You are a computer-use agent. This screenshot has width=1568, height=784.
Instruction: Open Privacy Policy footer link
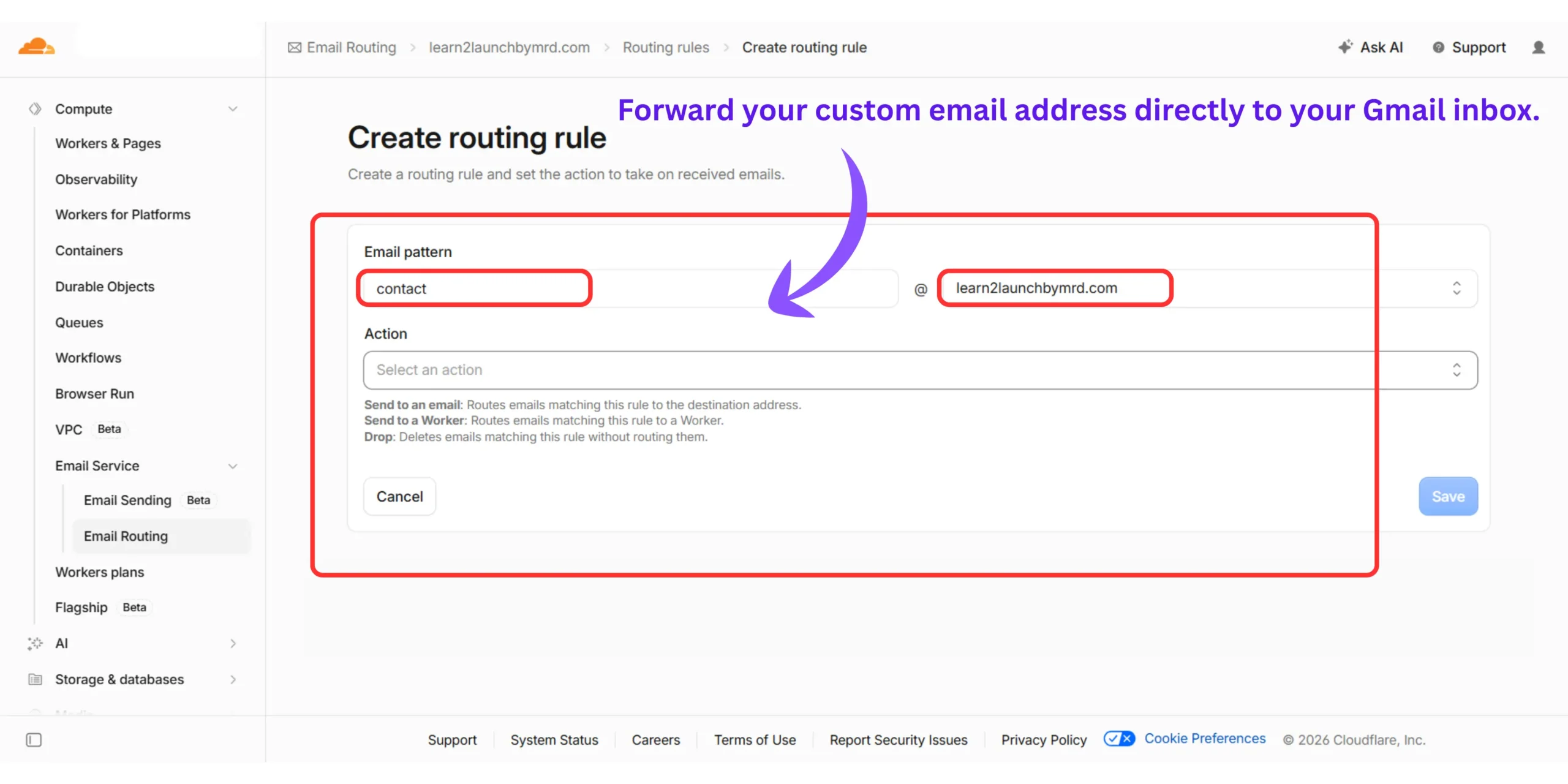click(1044, 740)
